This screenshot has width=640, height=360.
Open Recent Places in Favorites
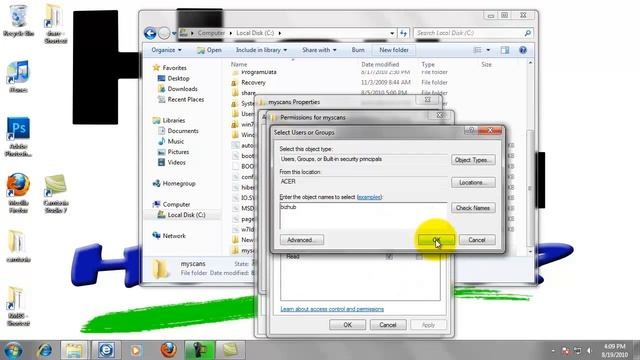click(x=185, y=100)
